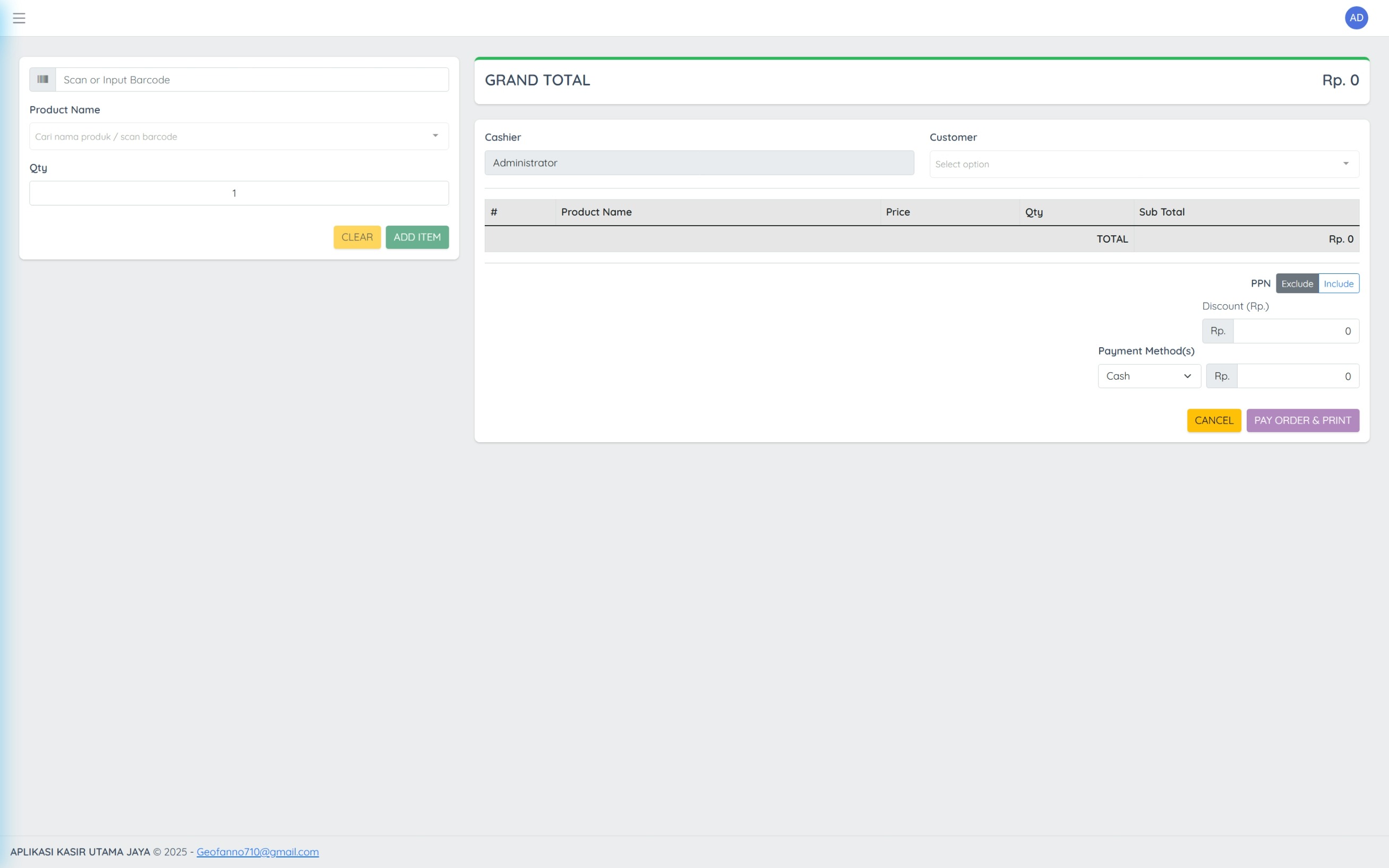Click into the Qty input field

pos(239,193)
